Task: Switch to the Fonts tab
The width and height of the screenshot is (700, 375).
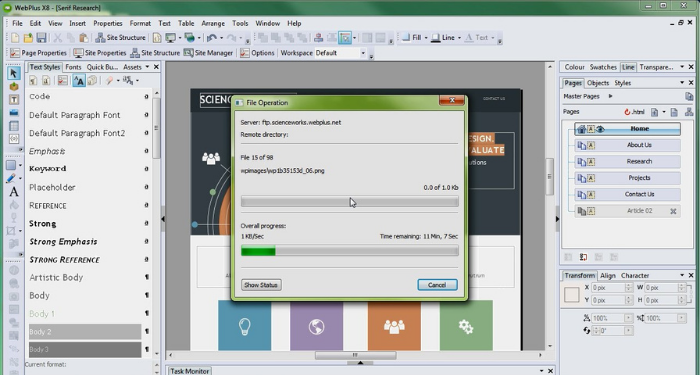Action: (73, 67)
